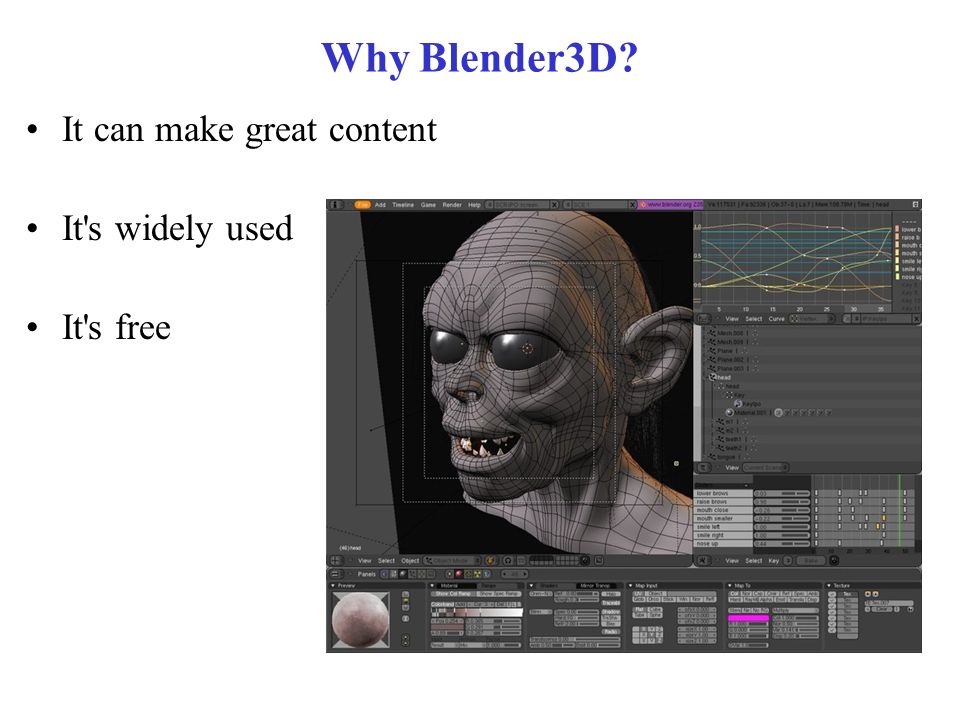The image size is (960, 720).
Task: Open the Object Mode dropdown in the 3D header
Action: point(452,560)
